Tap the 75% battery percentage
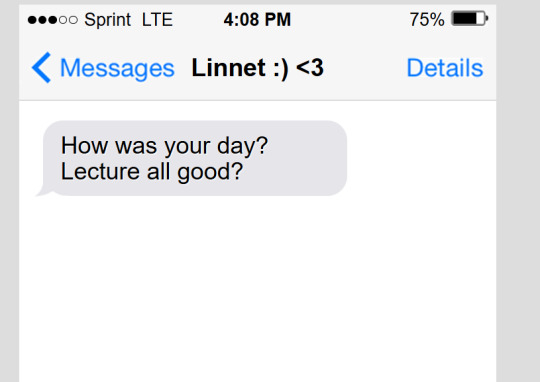The image size is (540, 382). point(427,19)
